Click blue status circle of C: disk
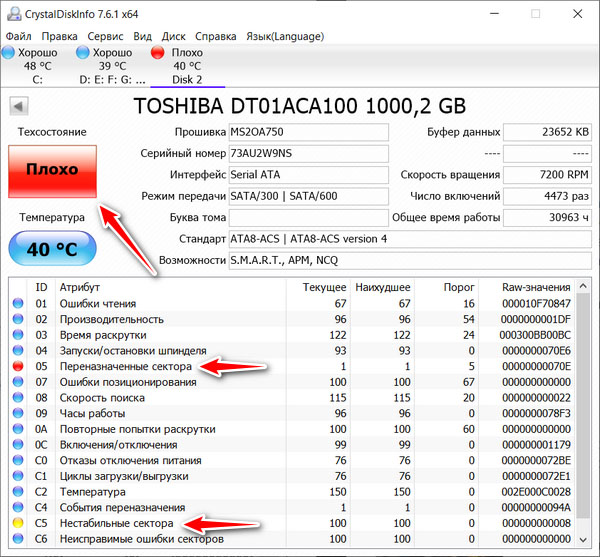Image resolution: width=600 pixels, height=557 pixels. pos(8,52)
